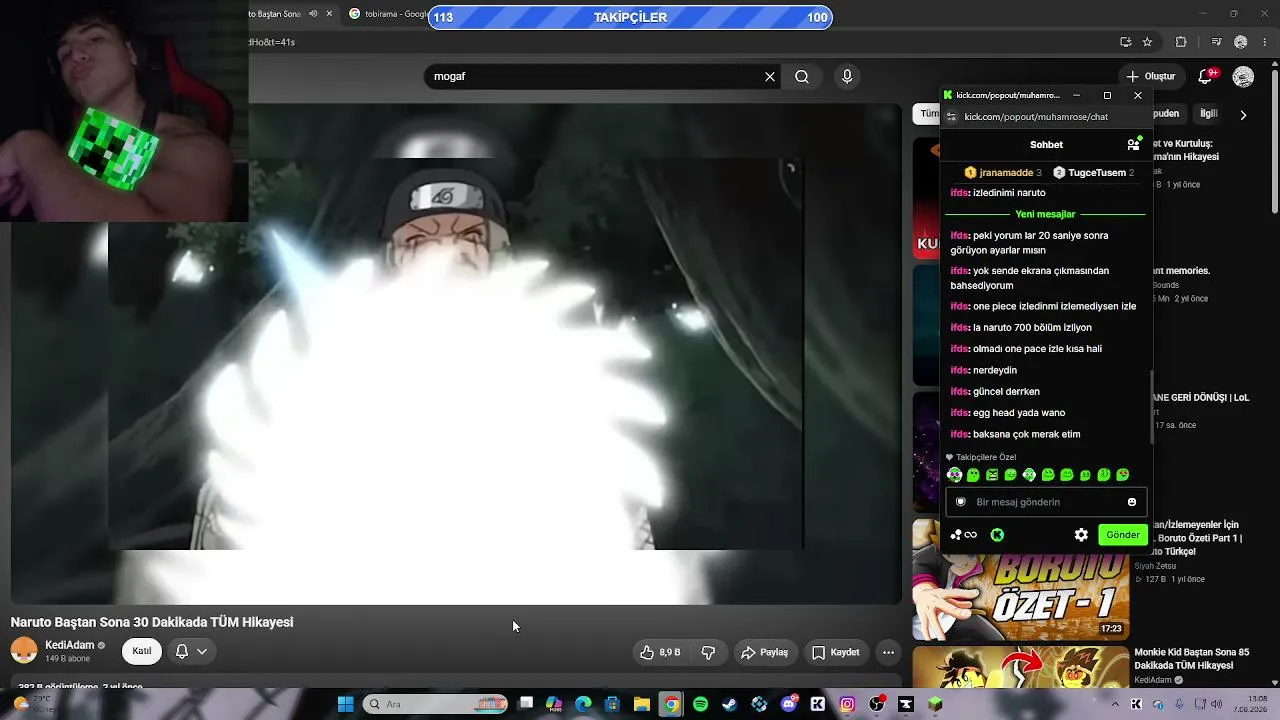Toggle notification bell for KediAdam channel
Viewport: 1280px width, 720px height.
coord(182,651)
